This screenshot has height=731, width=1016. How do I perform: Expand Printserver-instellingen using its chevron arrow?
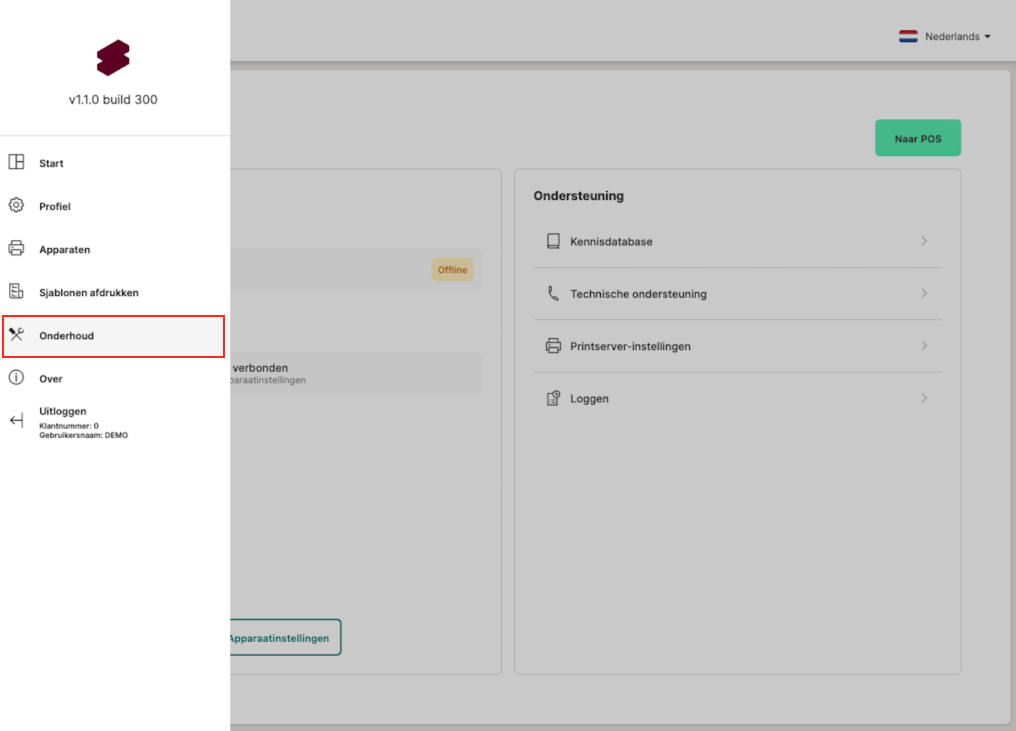(924, 346)
